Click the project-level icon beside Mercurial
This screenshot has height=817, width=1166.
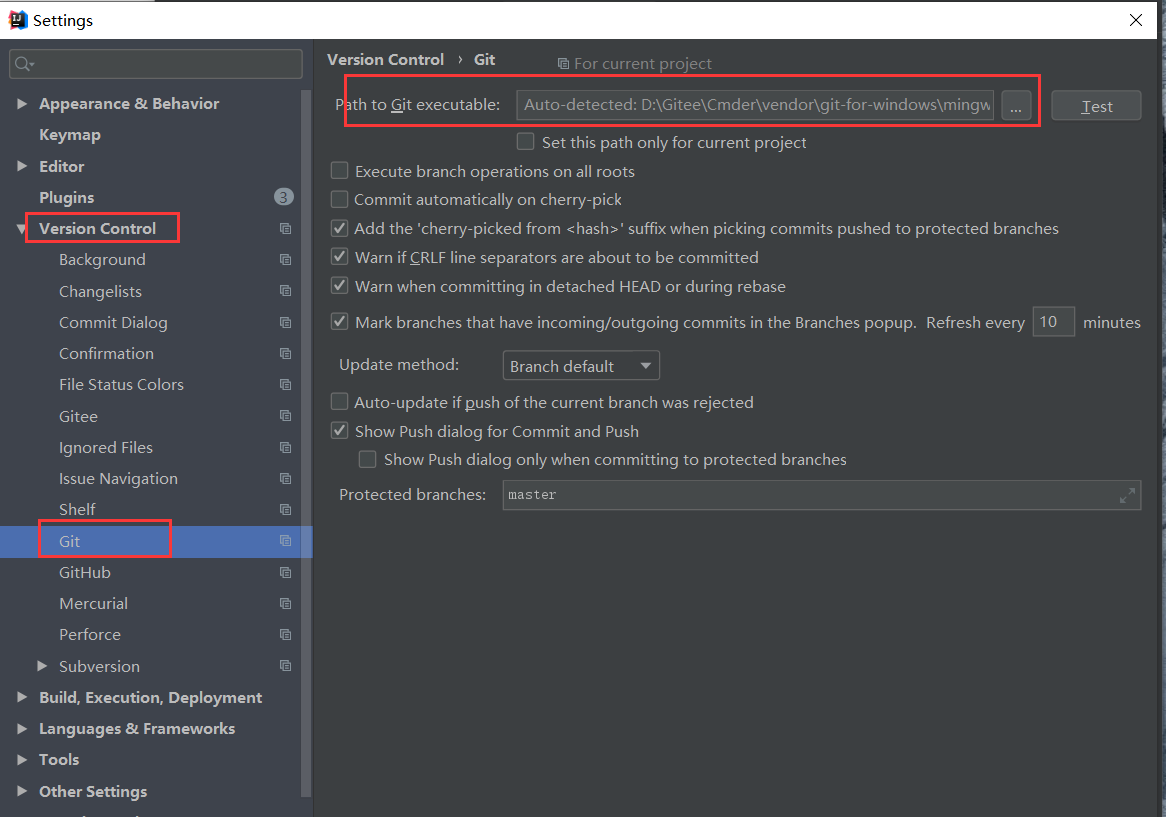coord(286,604)
